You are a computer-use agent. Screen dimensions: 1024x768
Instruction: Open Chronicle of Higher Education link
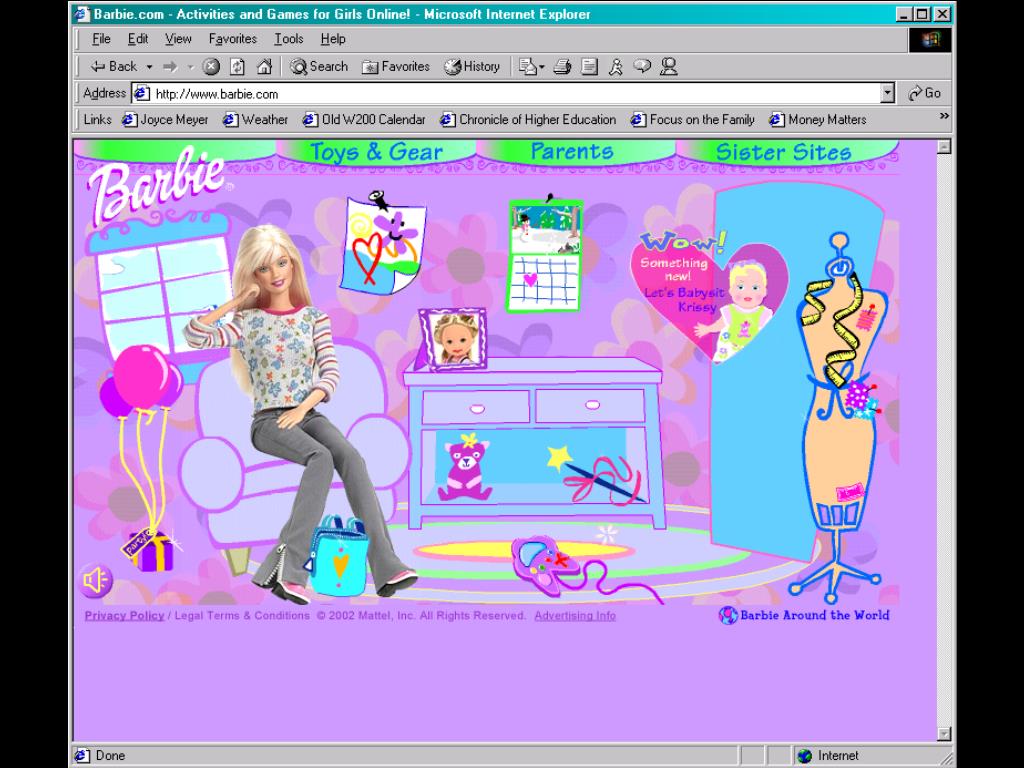(528, 120)
